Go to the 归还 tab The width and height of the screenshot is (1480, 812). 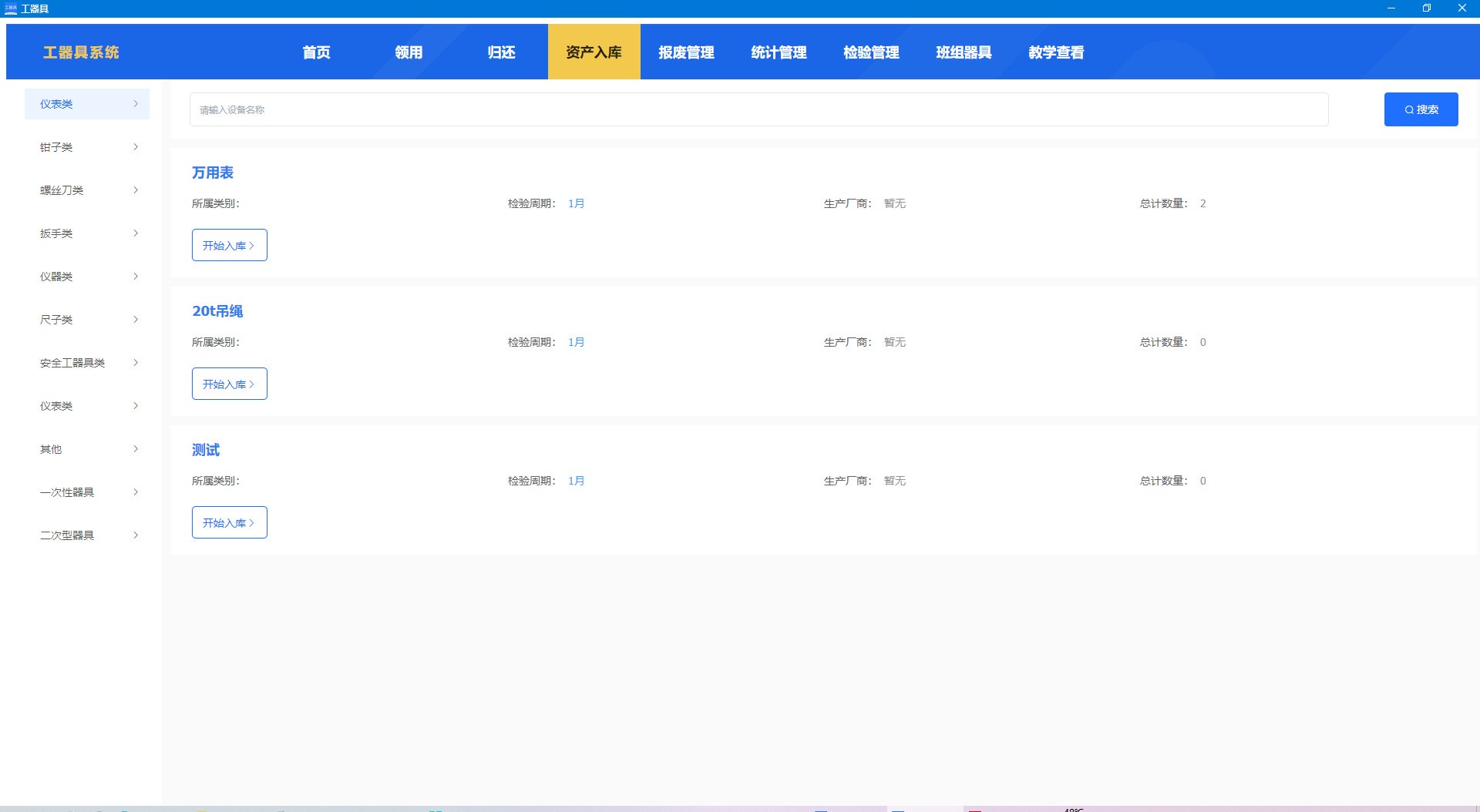tap(501, 52)
